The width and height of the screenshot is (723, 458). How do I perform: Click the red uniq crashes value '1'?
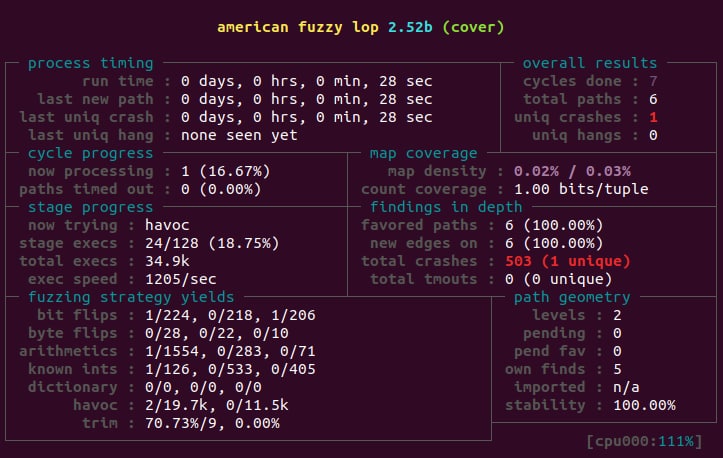[x=653, y=117]
